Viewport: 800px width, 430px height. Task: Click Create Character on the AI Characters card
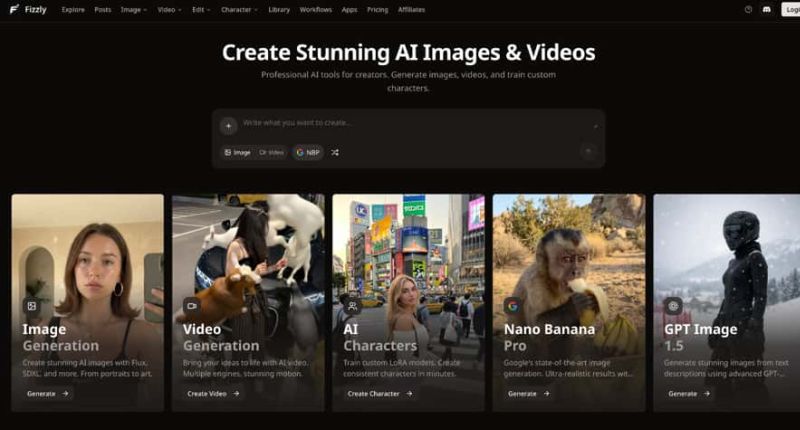pyautogui.click(x=378, y=394)
